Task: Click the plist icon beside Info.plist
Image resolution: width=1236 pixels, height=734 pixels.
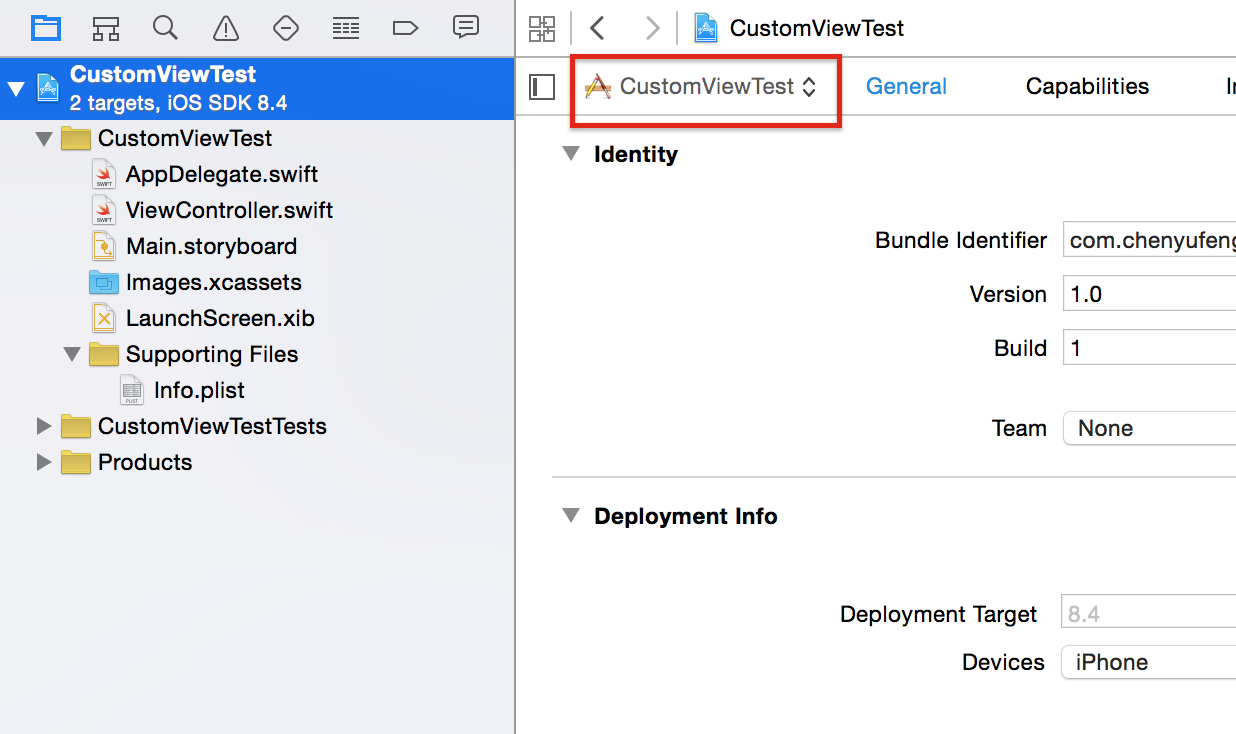Action: (x=132, y=390)
